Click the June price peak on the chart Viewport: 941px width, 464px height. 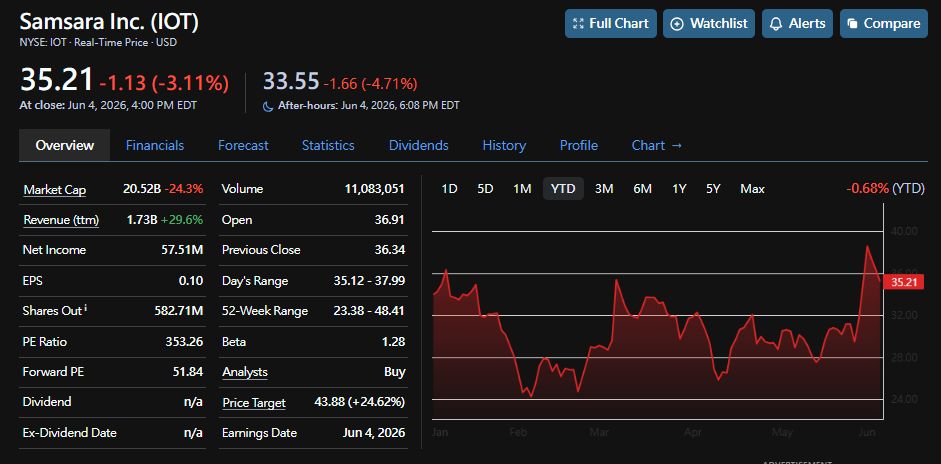point(867,246)
